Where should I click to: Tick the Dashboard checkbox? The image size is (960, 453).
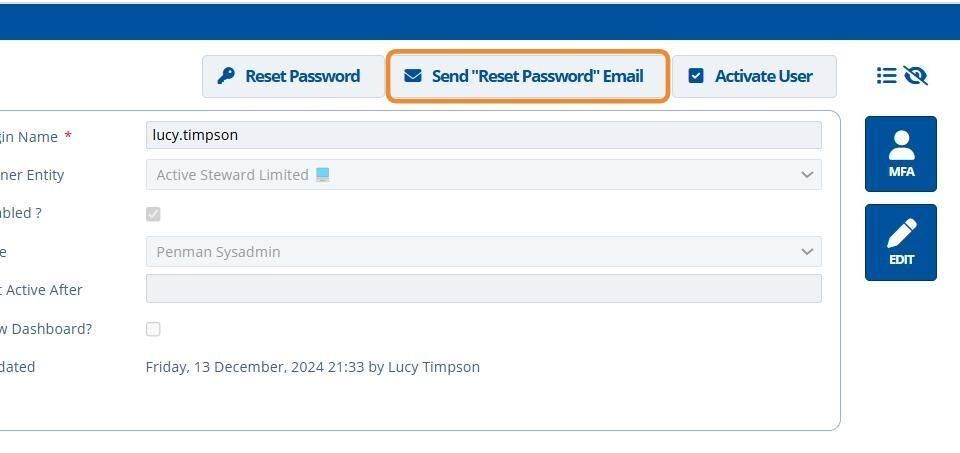click(153, 329)
